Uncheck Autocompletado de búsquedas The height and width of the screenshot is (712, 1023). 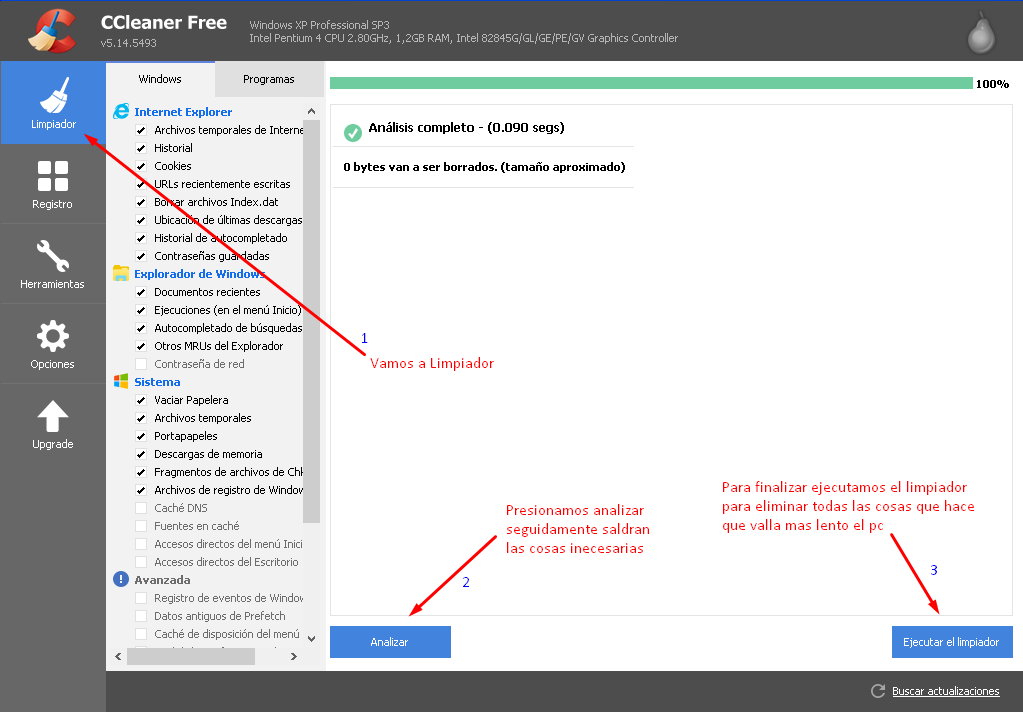pyautogui.click(x=141, y=328)
